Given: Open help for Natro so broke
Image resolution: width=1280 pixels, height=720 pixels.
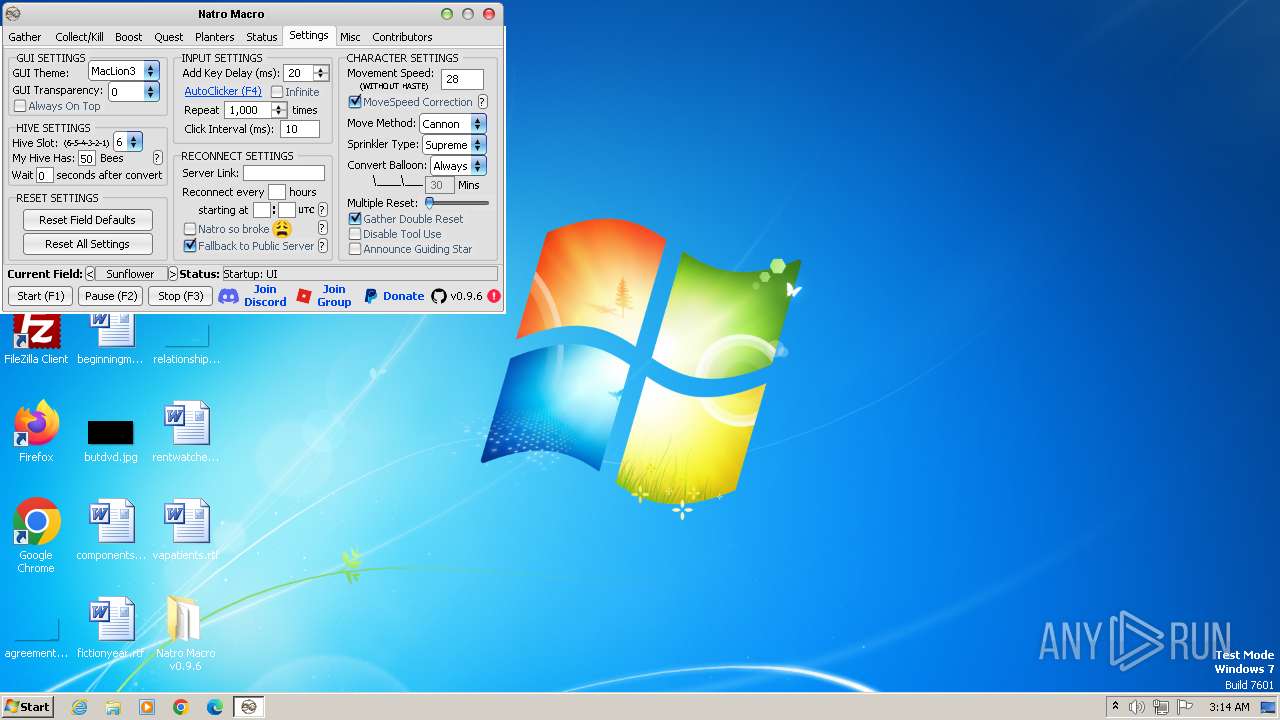Looking at the screenshot, I should [322, 228].
